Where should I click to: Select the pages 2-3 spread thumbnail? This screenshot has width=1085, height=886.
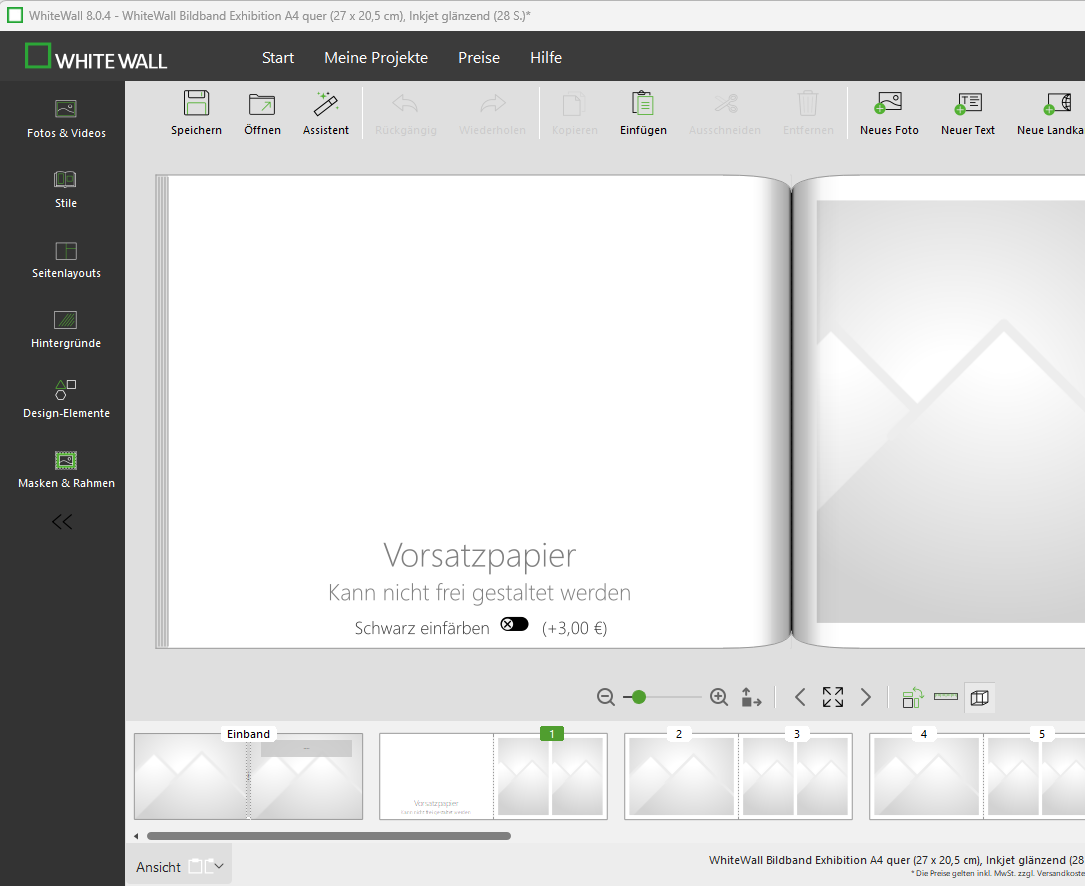click(738, 776)
